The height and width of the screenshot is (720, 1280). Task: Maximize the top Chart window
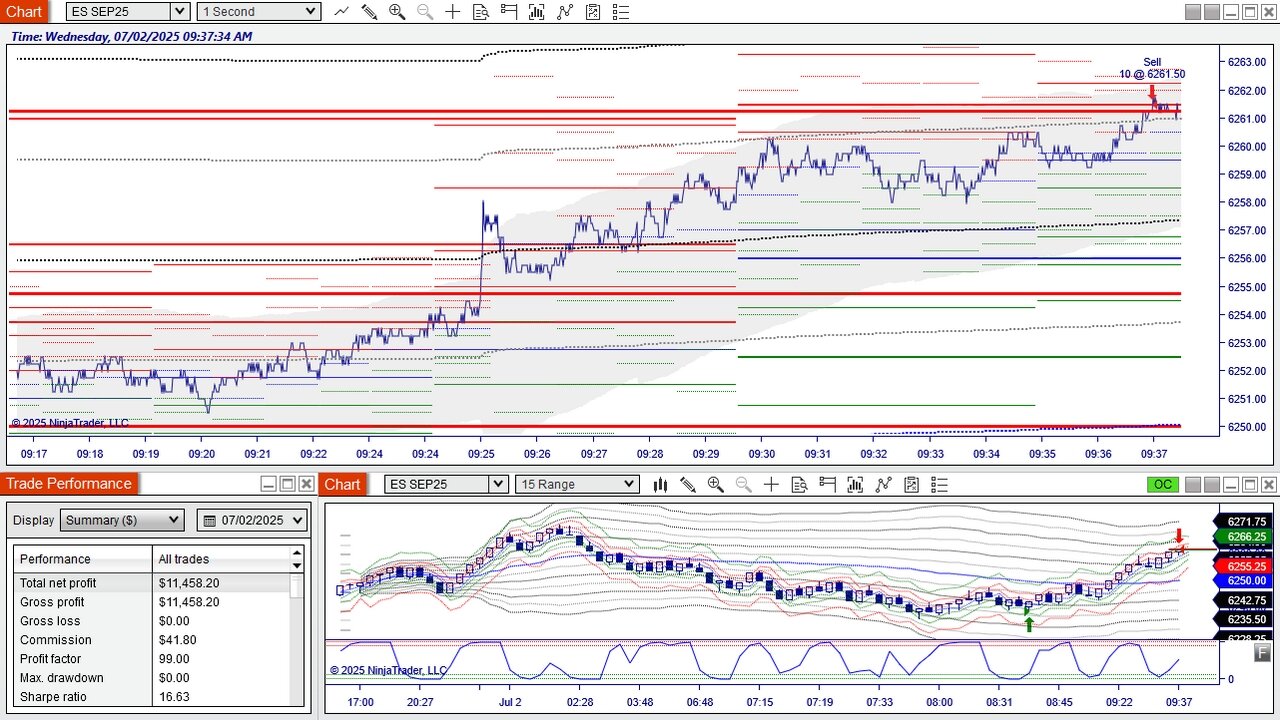tap(1250, 12)
